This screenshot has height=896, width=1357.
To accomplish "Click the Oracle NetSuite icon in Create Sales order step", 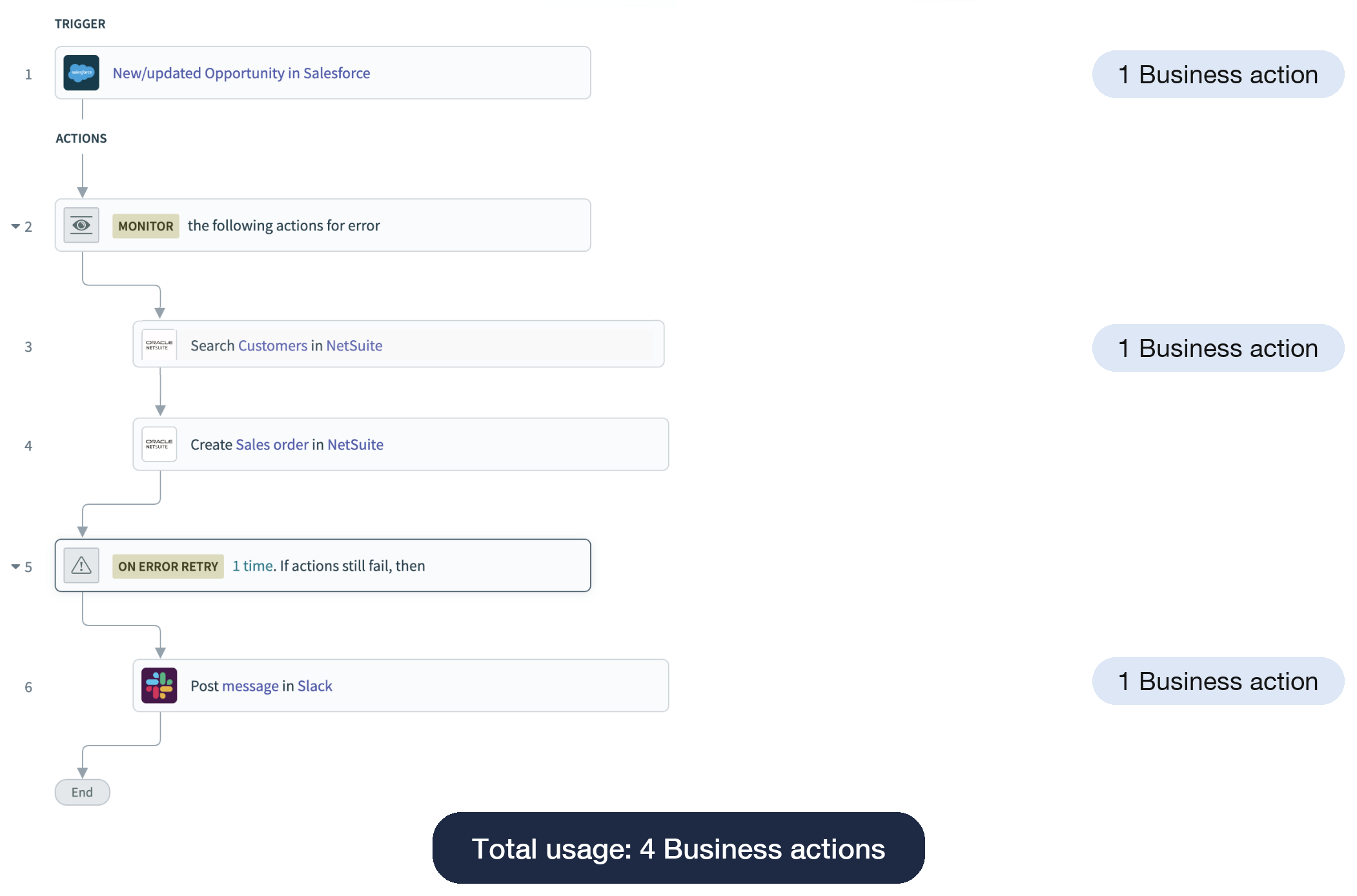I will pyautogui.click(x=159, y=444).
